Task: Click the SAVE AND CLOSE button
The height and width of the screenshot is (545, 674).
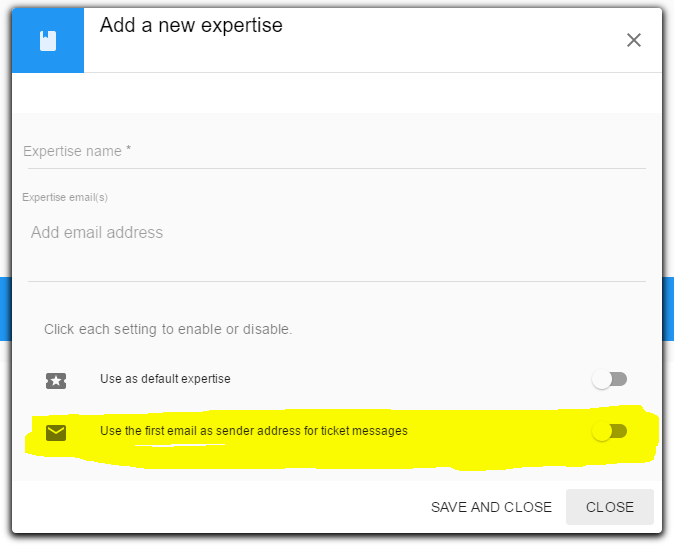Action: pos(491,507)
